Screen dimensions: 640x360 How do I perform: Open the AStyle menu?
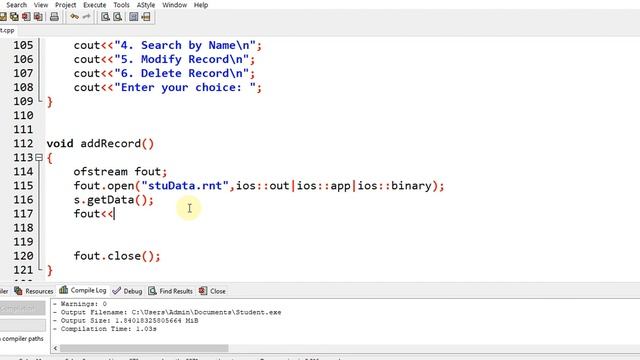click(146, 5)
